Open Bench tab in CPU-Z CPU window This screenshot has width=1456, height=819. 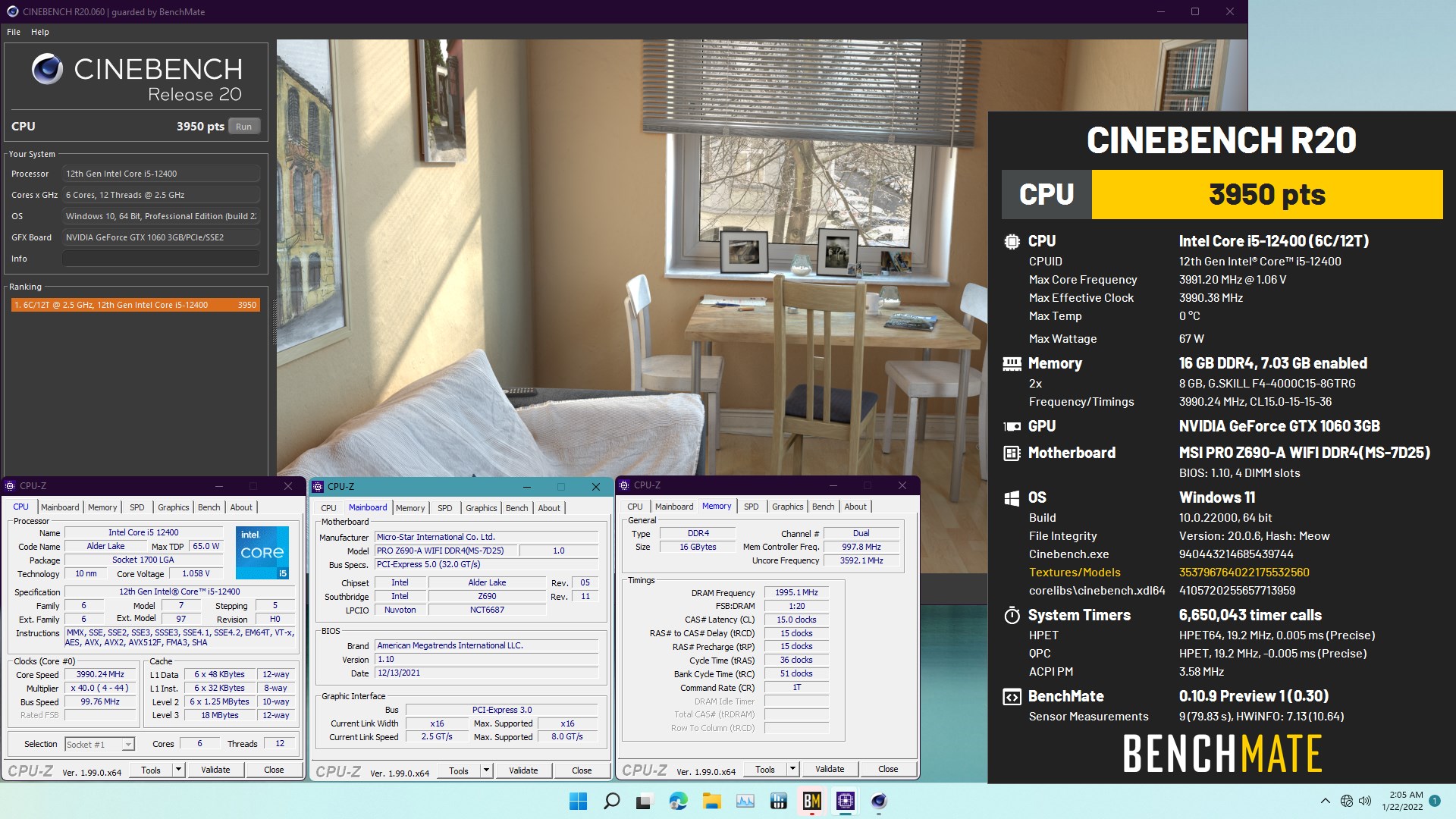coord(209,507)
